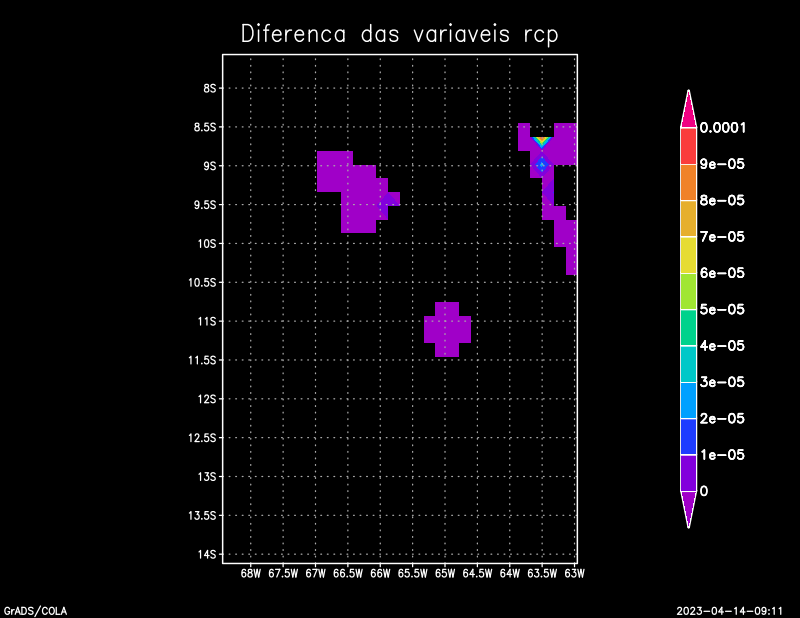The height and width of the screenshot is (618, 800).
Task: Click the blue diamond hotspot near 9S
Action: coord(542,164)
